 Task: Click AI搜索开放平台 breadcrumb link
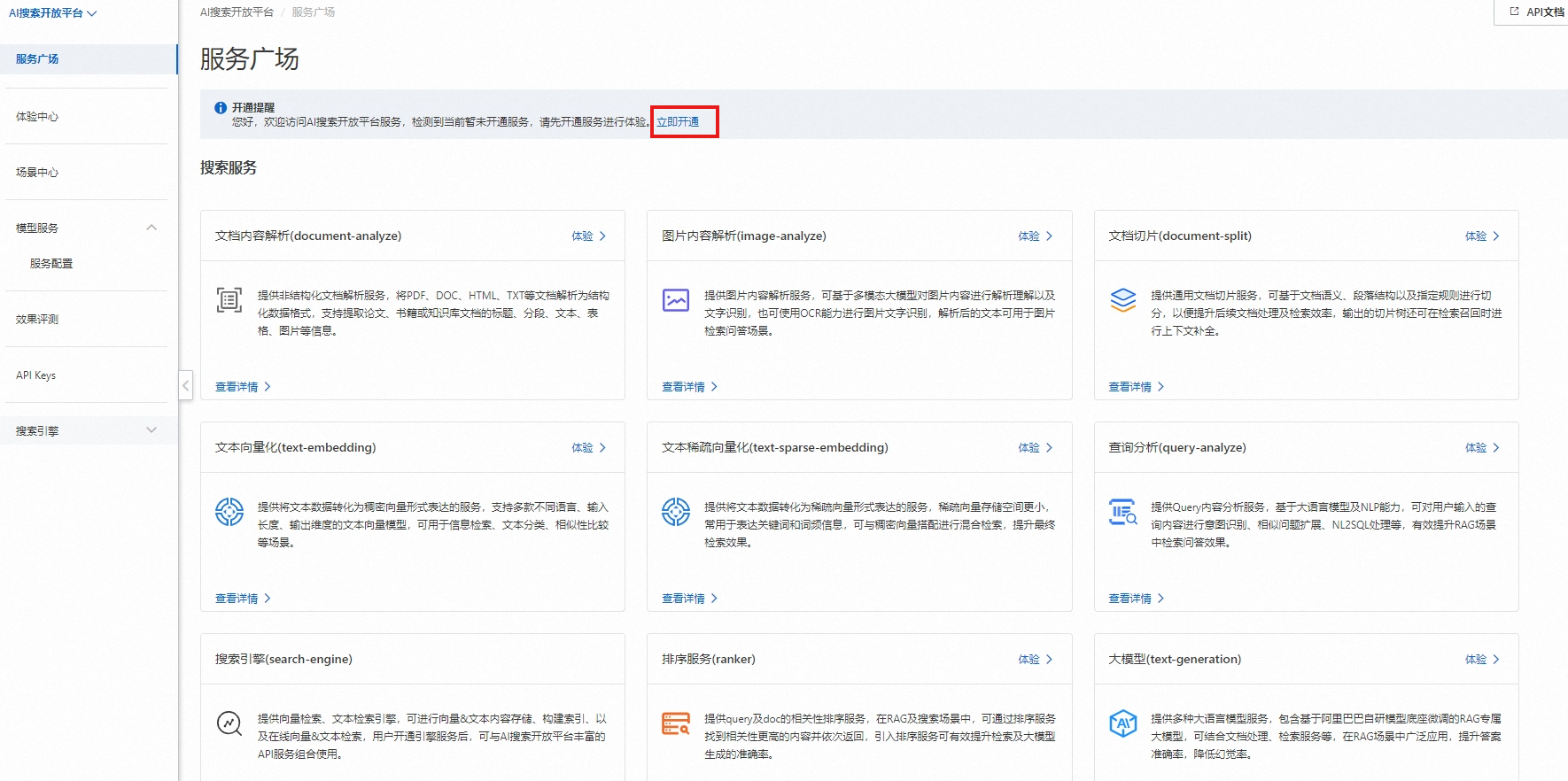tap(237, 12)
